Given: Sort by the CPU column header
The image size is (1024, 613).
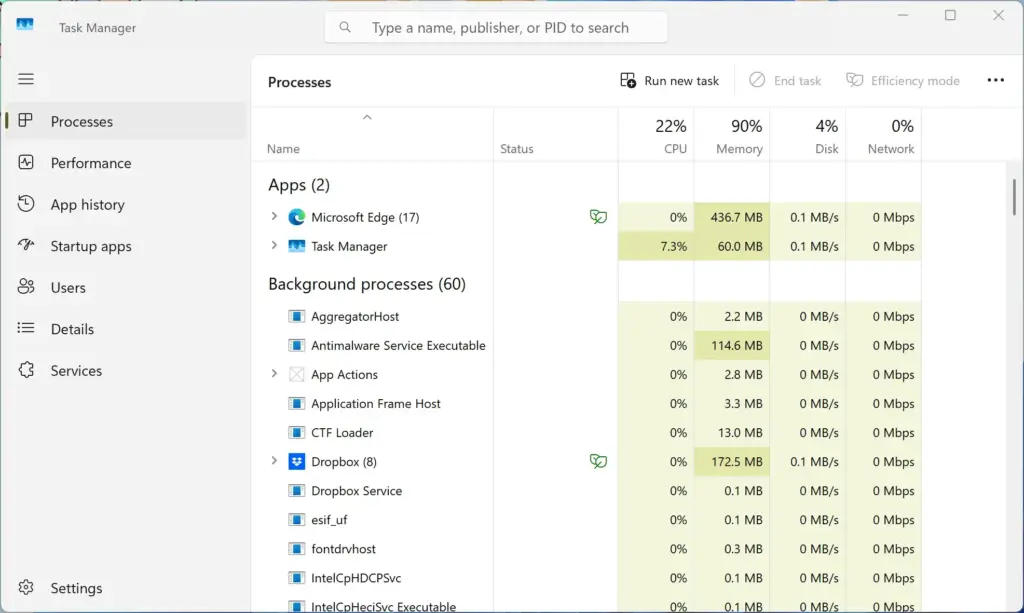Looking at the screenshot, I should pos(656,134).
